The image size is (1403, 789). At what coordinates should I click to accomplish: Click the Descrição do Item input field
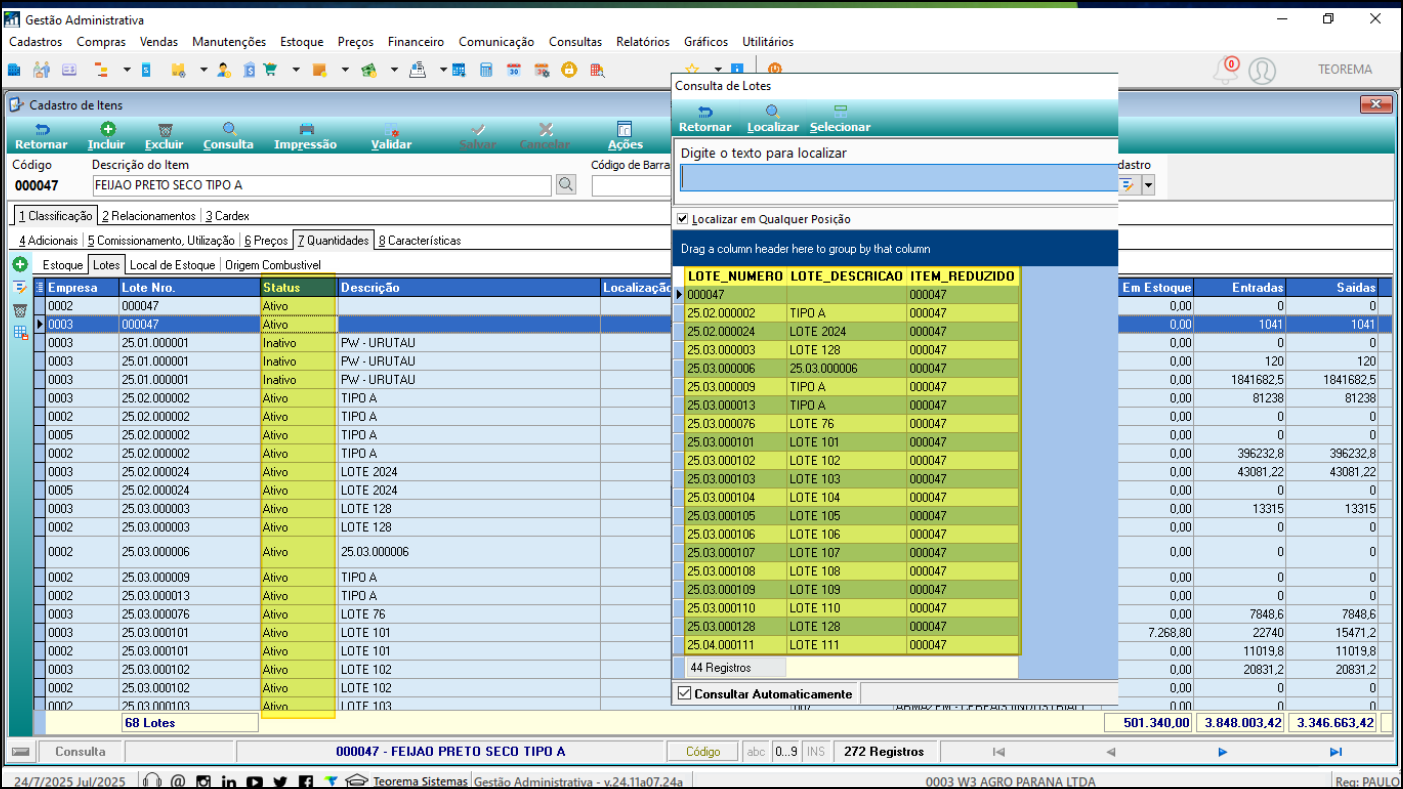[x=321, y=185]
